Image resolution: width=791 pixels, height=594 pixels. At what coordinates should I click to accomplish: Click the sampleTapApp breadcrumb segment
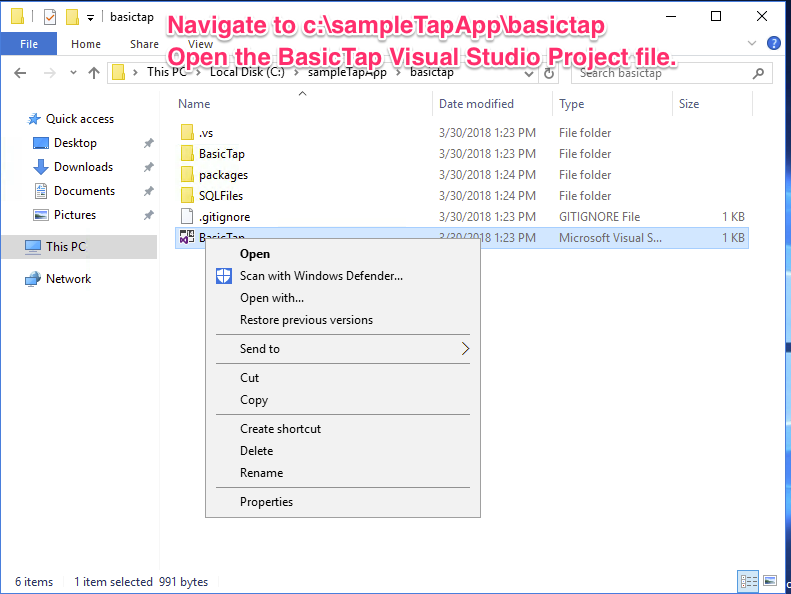point(347,73)
